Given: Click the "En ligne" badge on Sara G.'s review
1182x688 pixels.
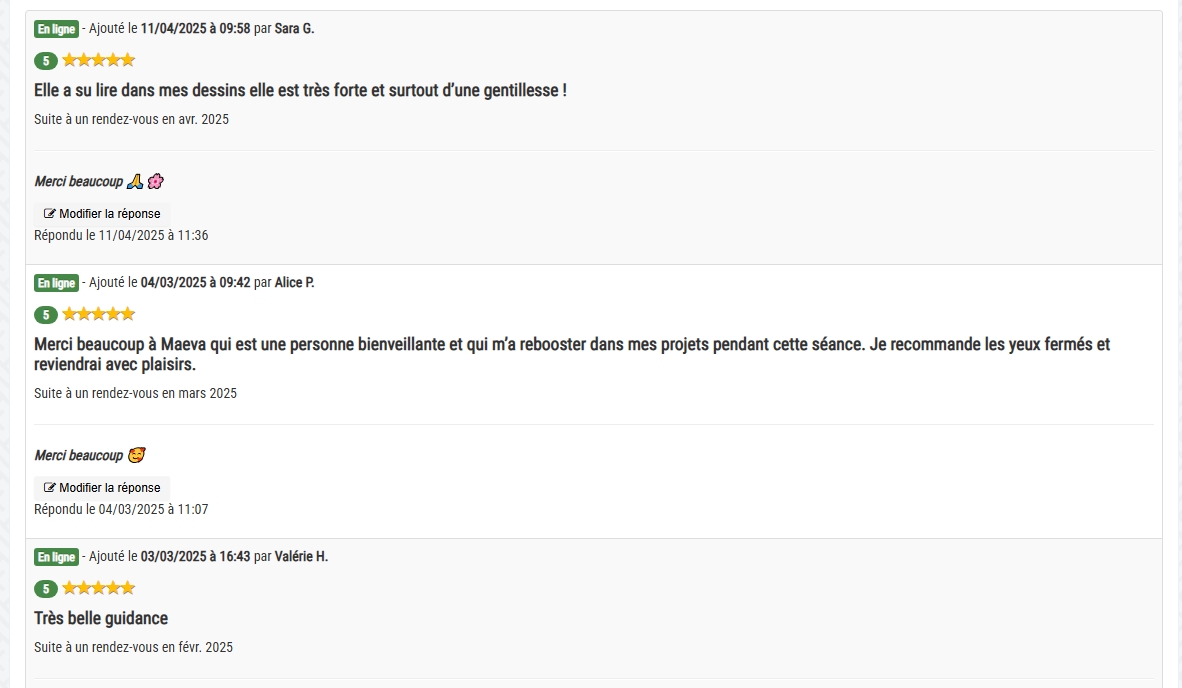Looking at the screenshot, I should 57,29.
